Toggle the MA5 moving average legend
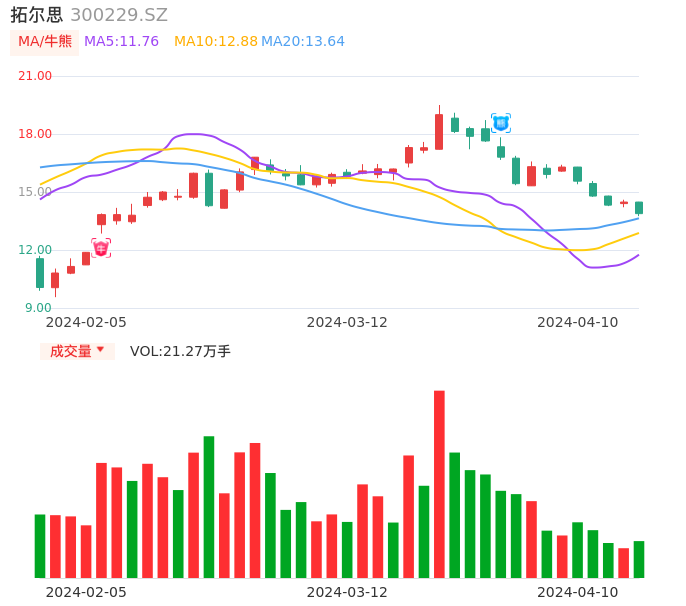The width and height of the screenshot is (686, 606). coord(121,42)
